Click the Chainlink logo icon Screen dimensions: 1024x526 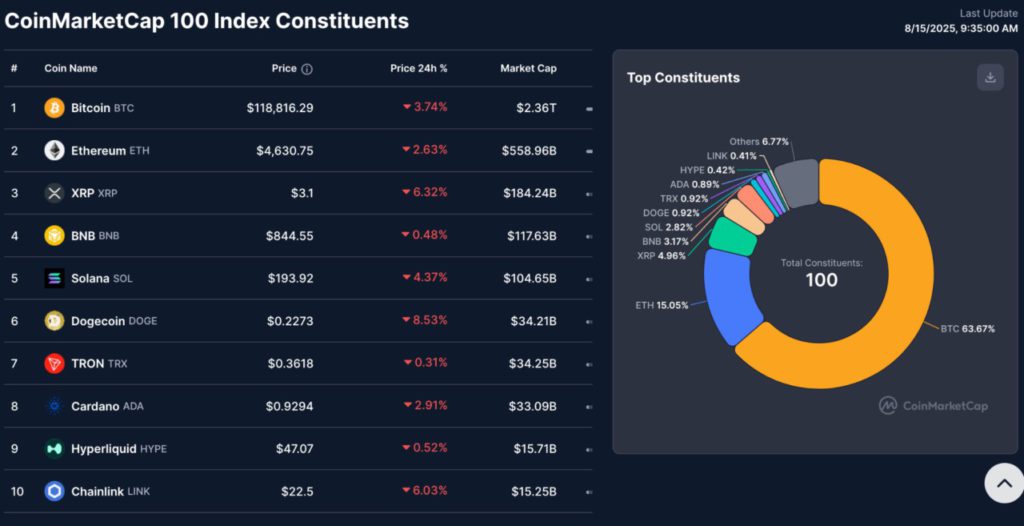[54, 491]
